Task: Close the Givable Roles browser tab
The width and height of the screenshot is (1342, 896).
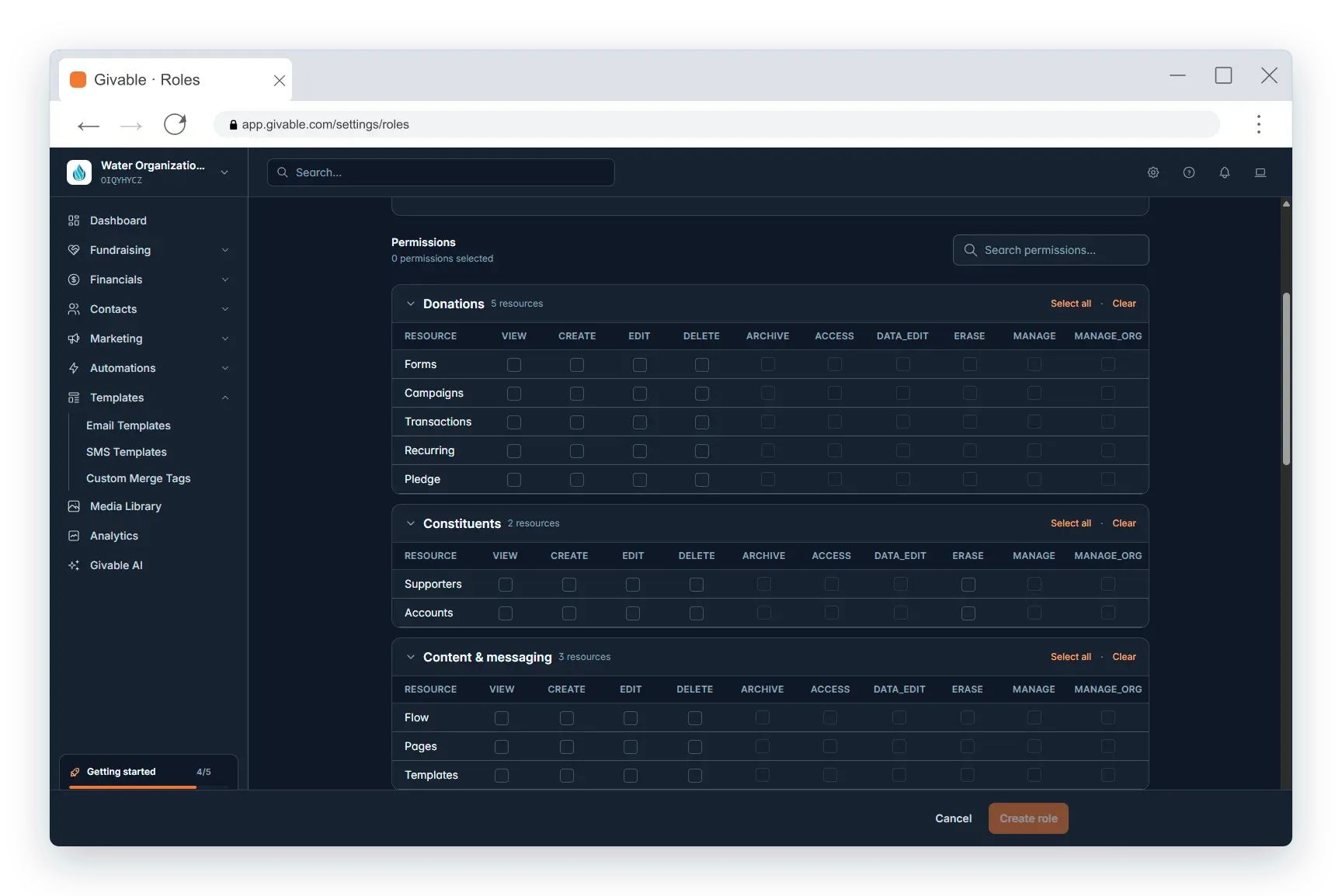Action: pos(280,80)
